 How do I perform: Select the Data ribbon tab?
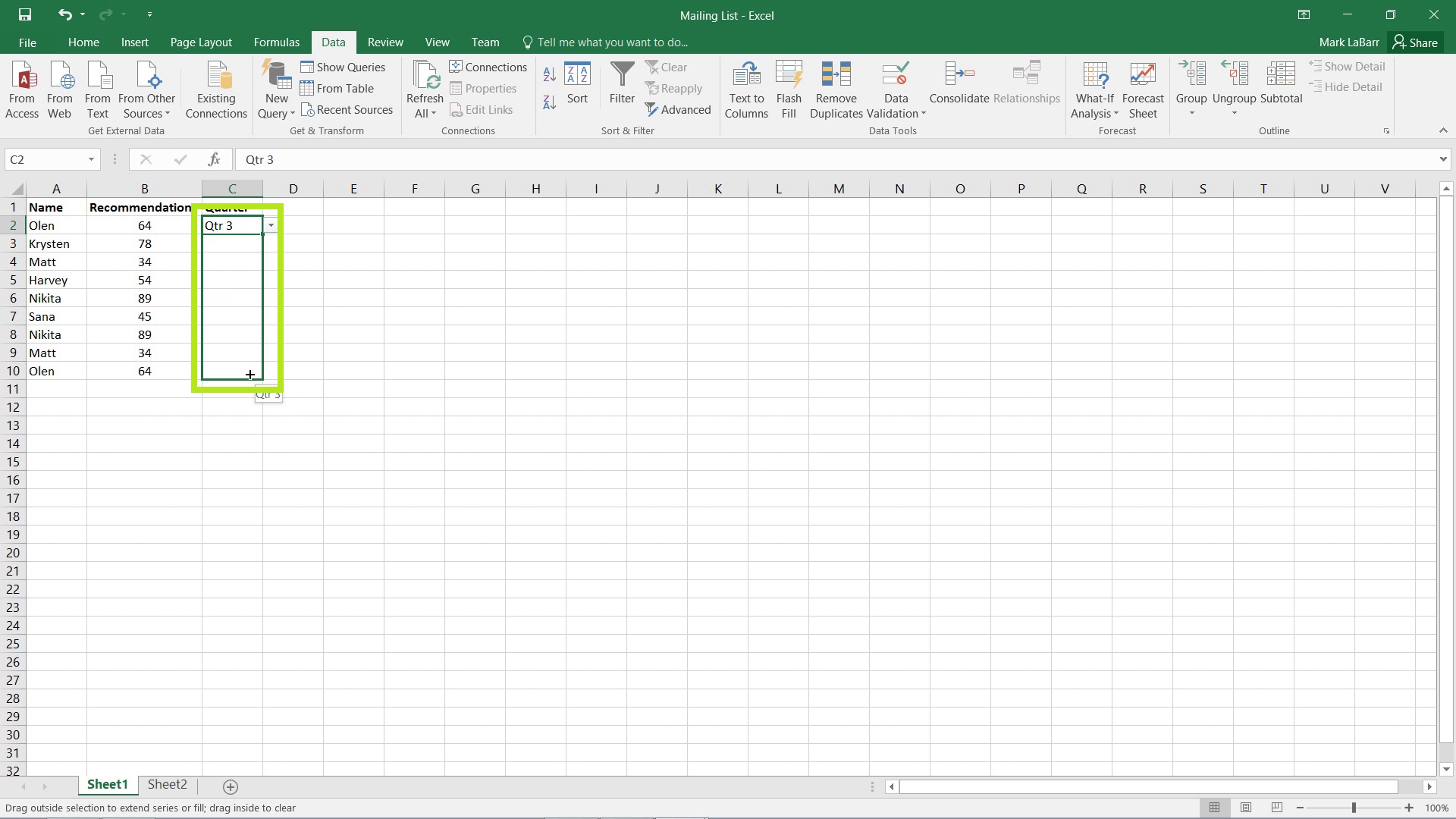(x=333, y=42)
